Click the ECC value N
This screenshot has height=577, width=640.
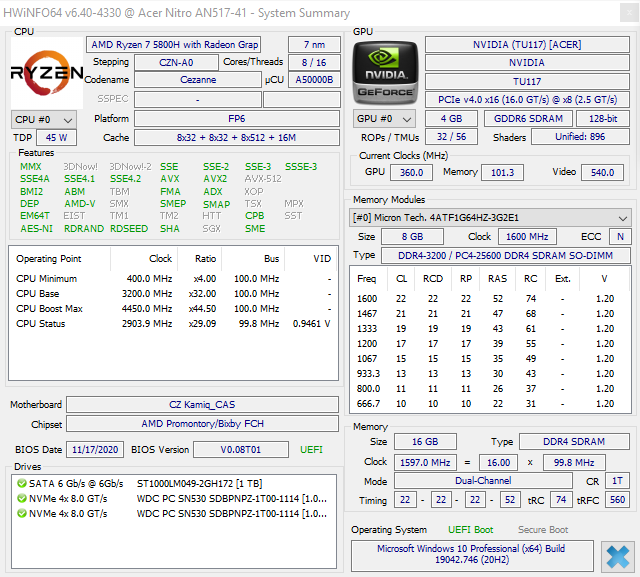pyautogui.click(x=620, y=237)
